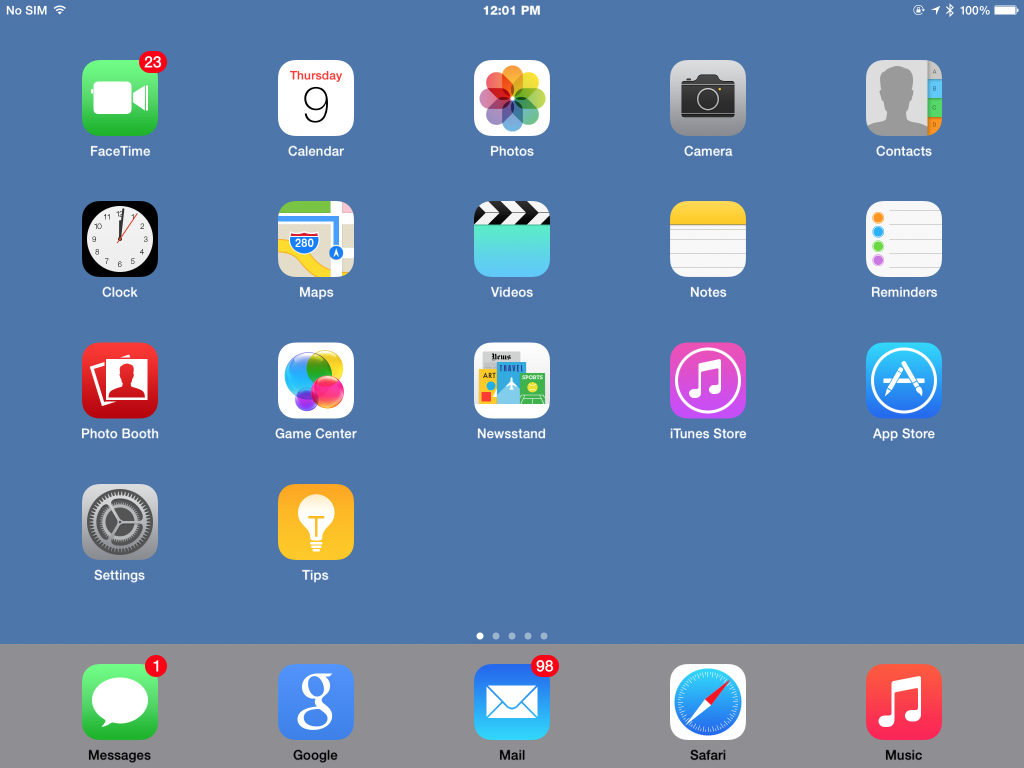Tap the 1 badge on Messages

point(156,666)
